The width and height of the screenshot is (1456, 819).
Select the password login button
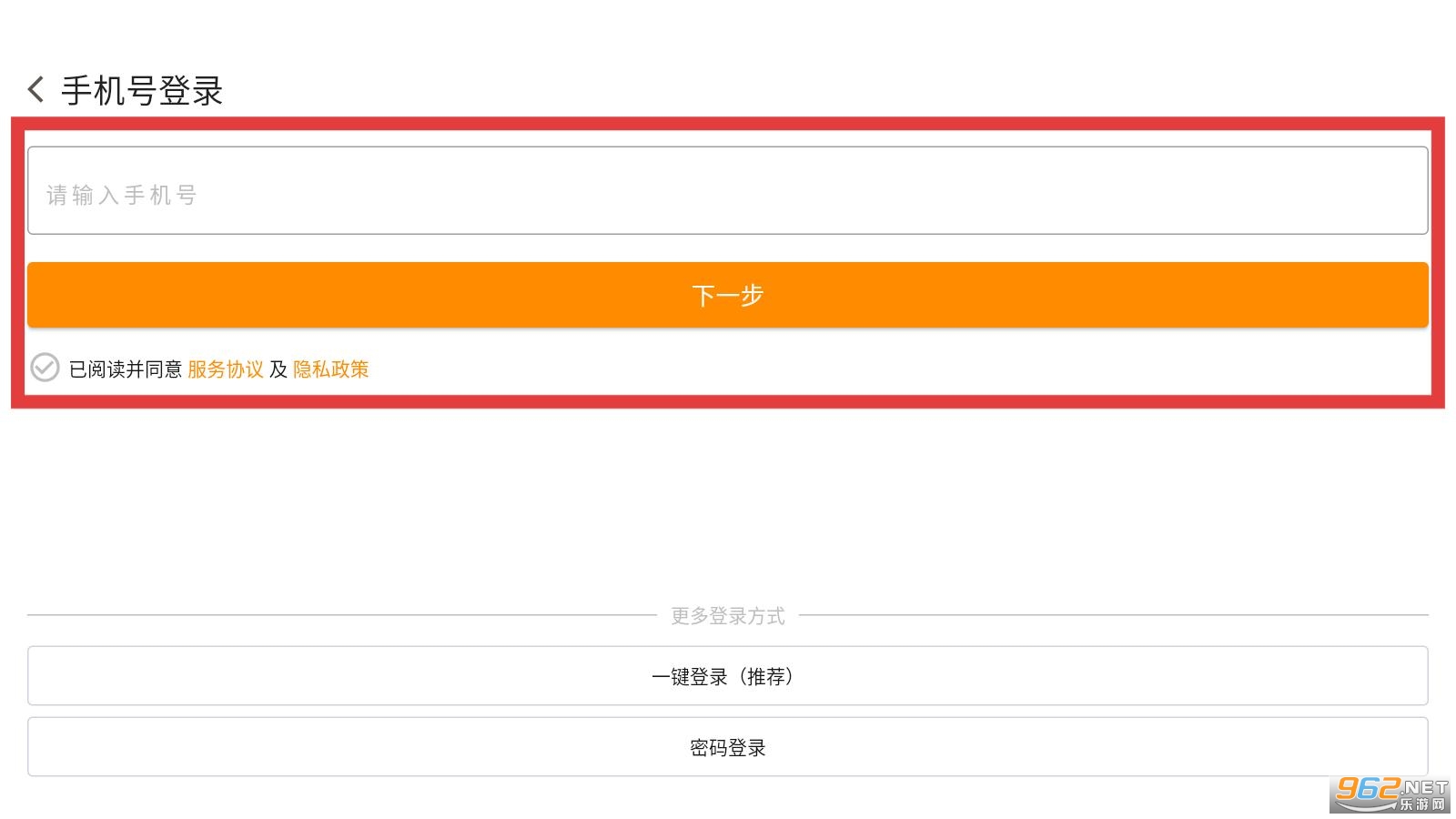(x=727, y=747)
